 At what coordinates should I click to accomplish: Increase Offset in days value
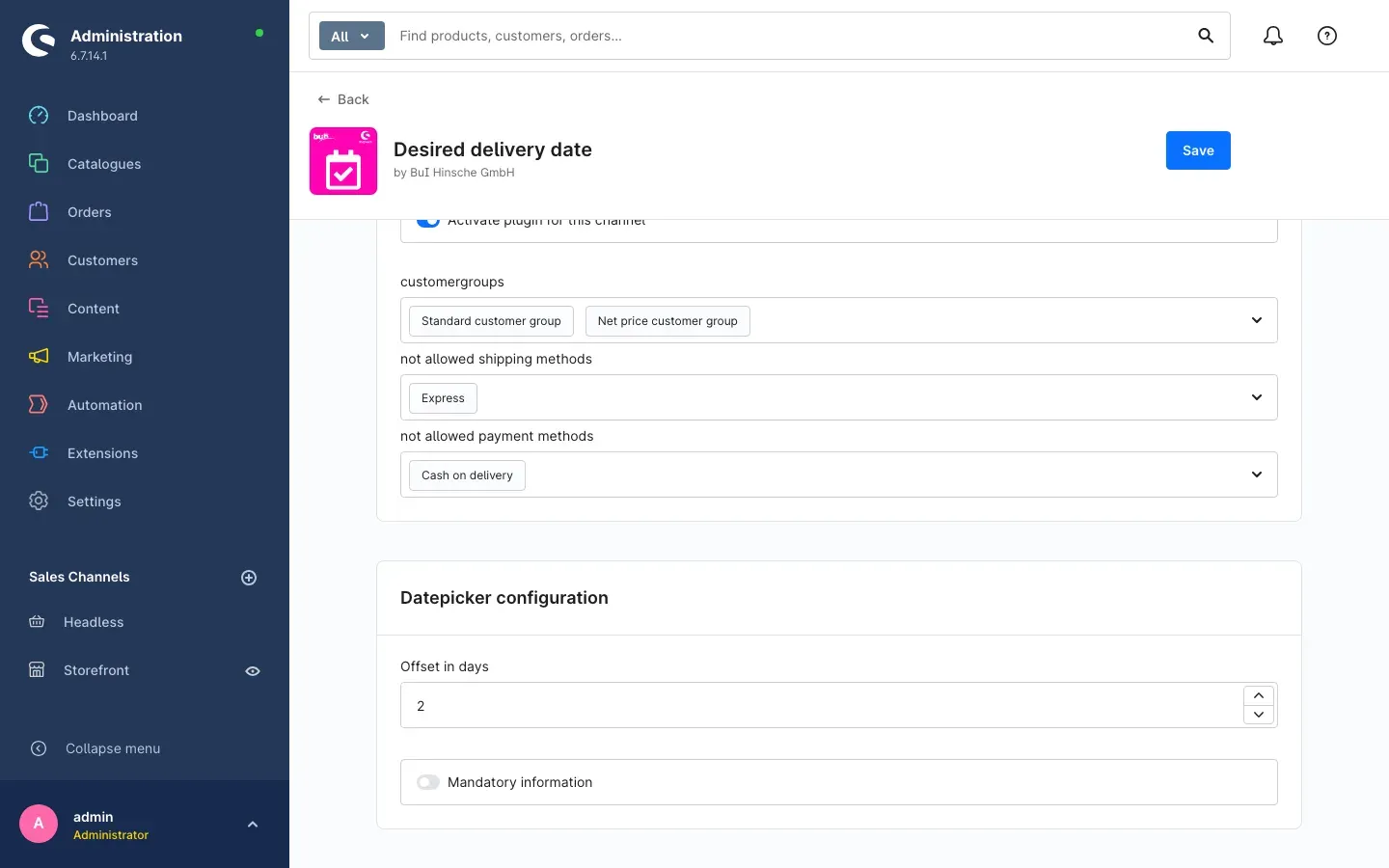click(x=1259, y=695)
